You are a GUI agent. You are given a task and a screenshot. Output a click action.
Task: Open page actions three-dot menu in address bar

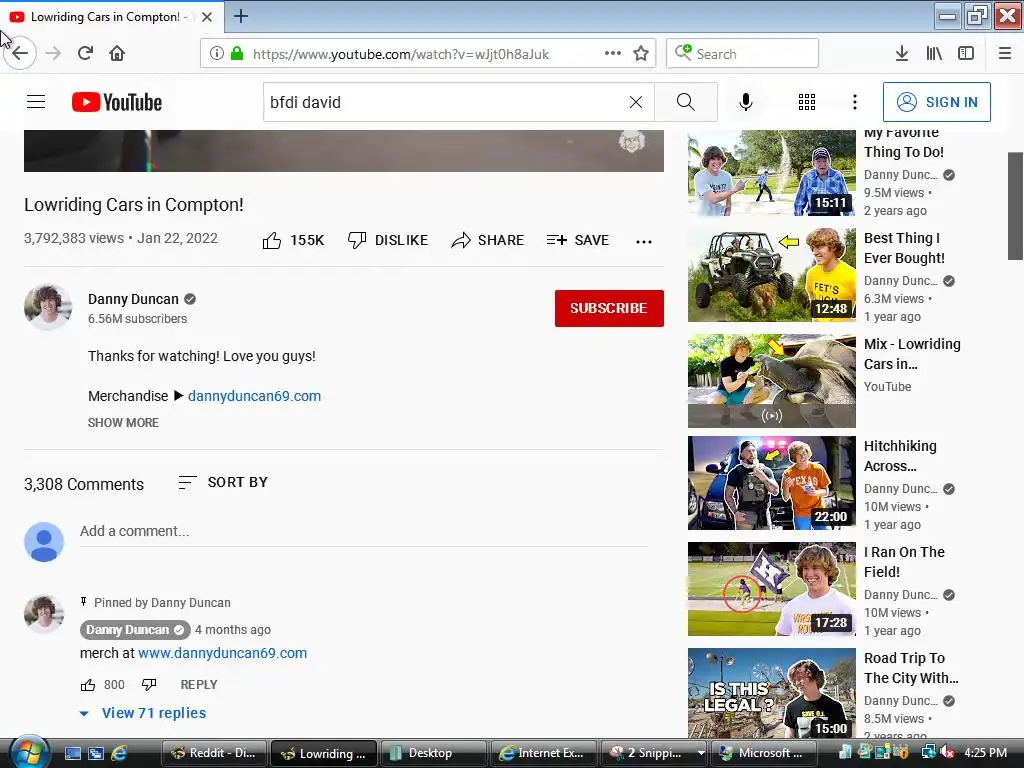pos(613,54)
